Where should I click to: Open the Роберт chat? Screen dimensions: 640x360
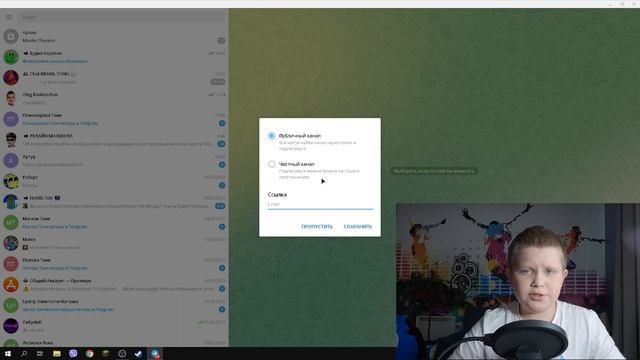(114, 181)
